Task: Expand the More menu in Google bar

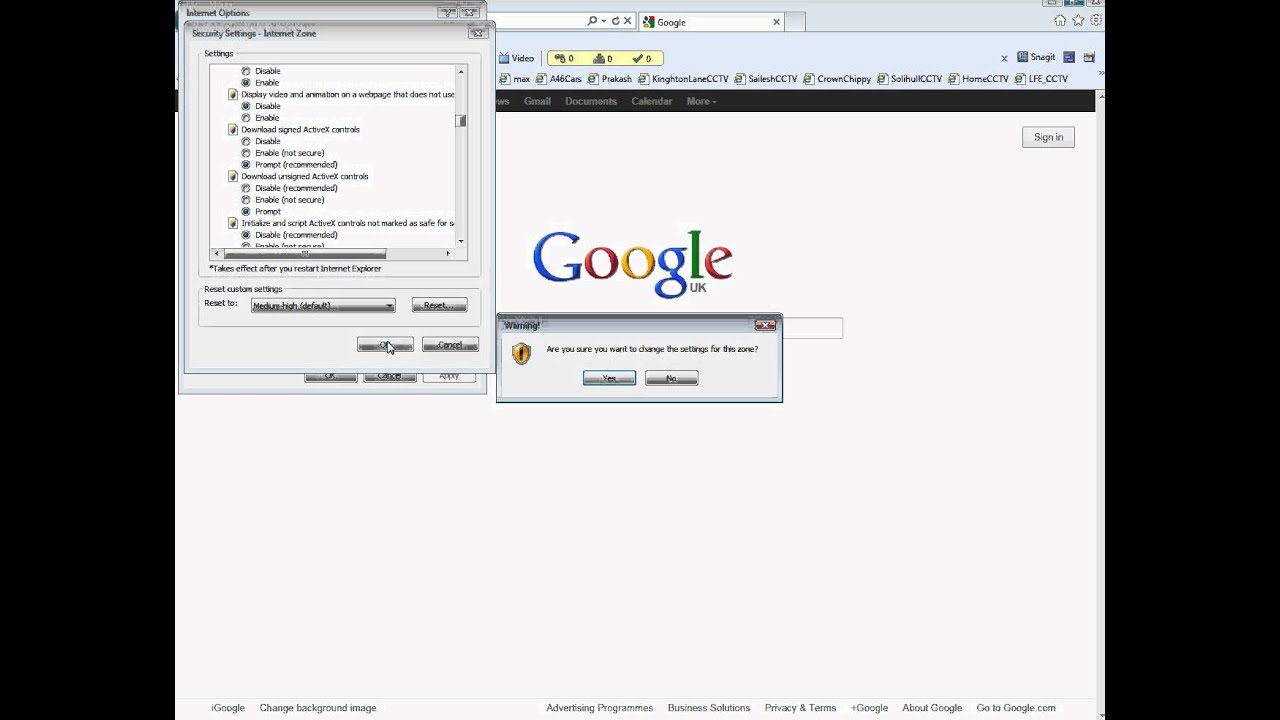Action: point(701,101)
